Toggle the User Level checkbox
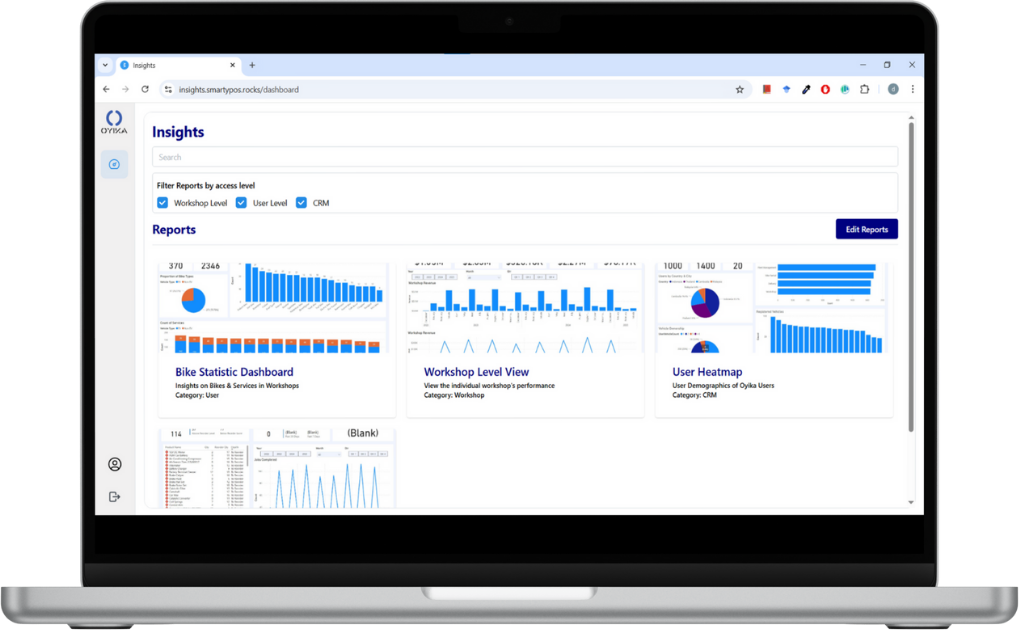 pos(242,203)
